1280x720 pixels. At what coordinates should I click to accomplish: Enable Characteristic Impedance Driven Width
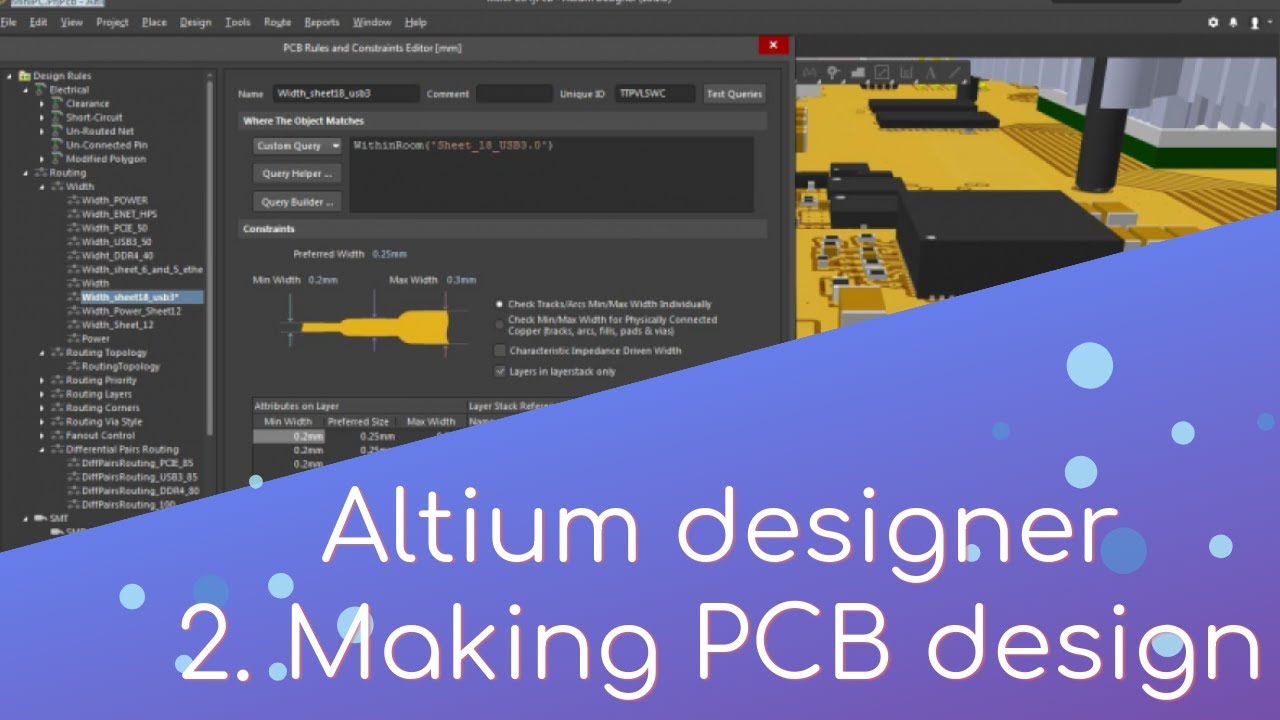(x=500, y=351)
